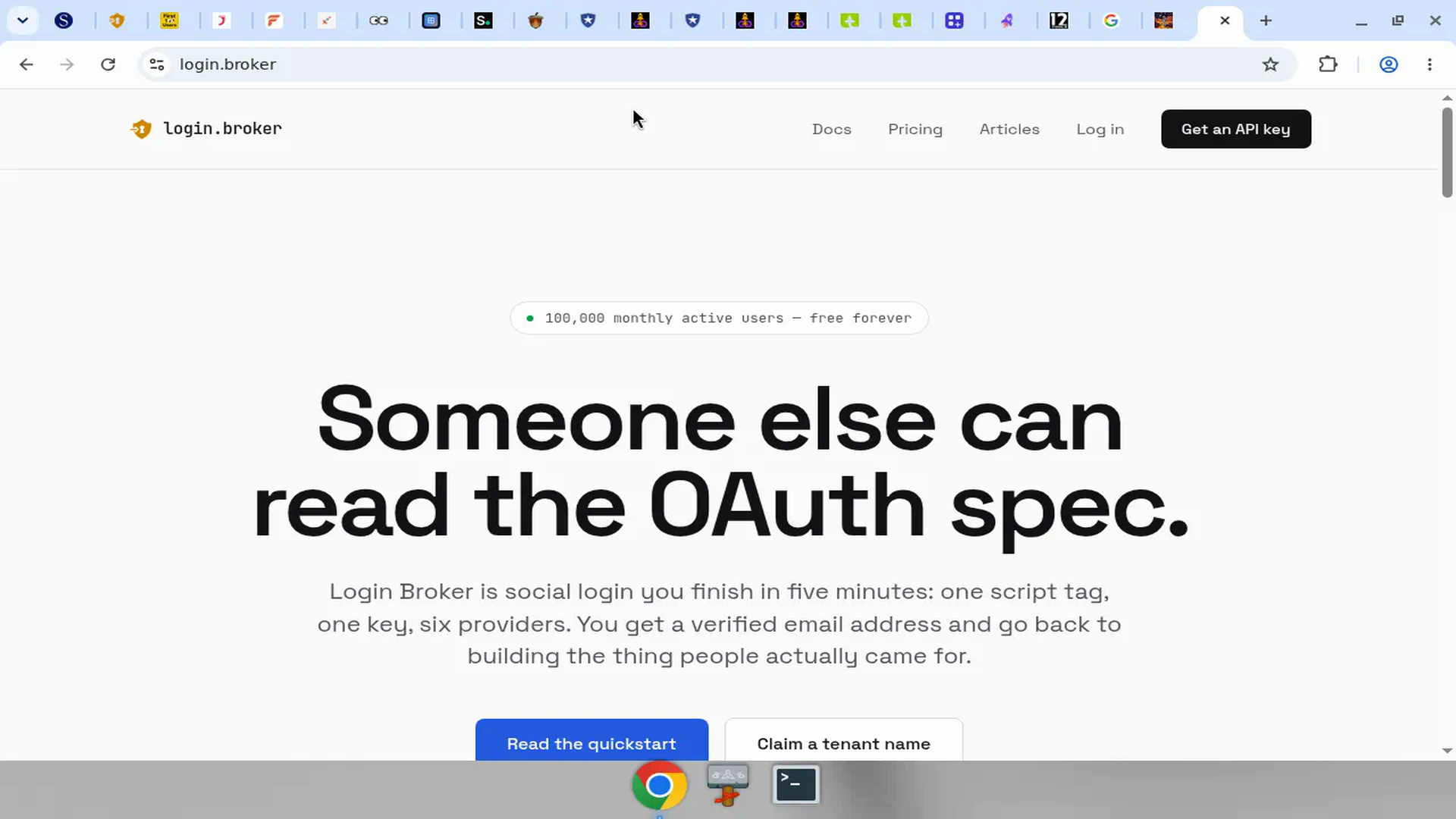This screenshot has height=819, width=1456.
Task: Switch to the Google favicon tab
Action: click(x=1111, y=20)
